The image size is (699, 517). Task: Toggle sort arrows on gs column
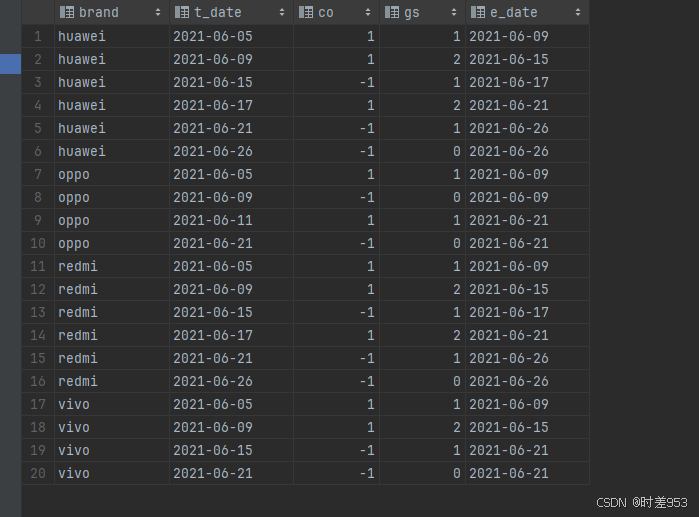click(x=454, y=12)
